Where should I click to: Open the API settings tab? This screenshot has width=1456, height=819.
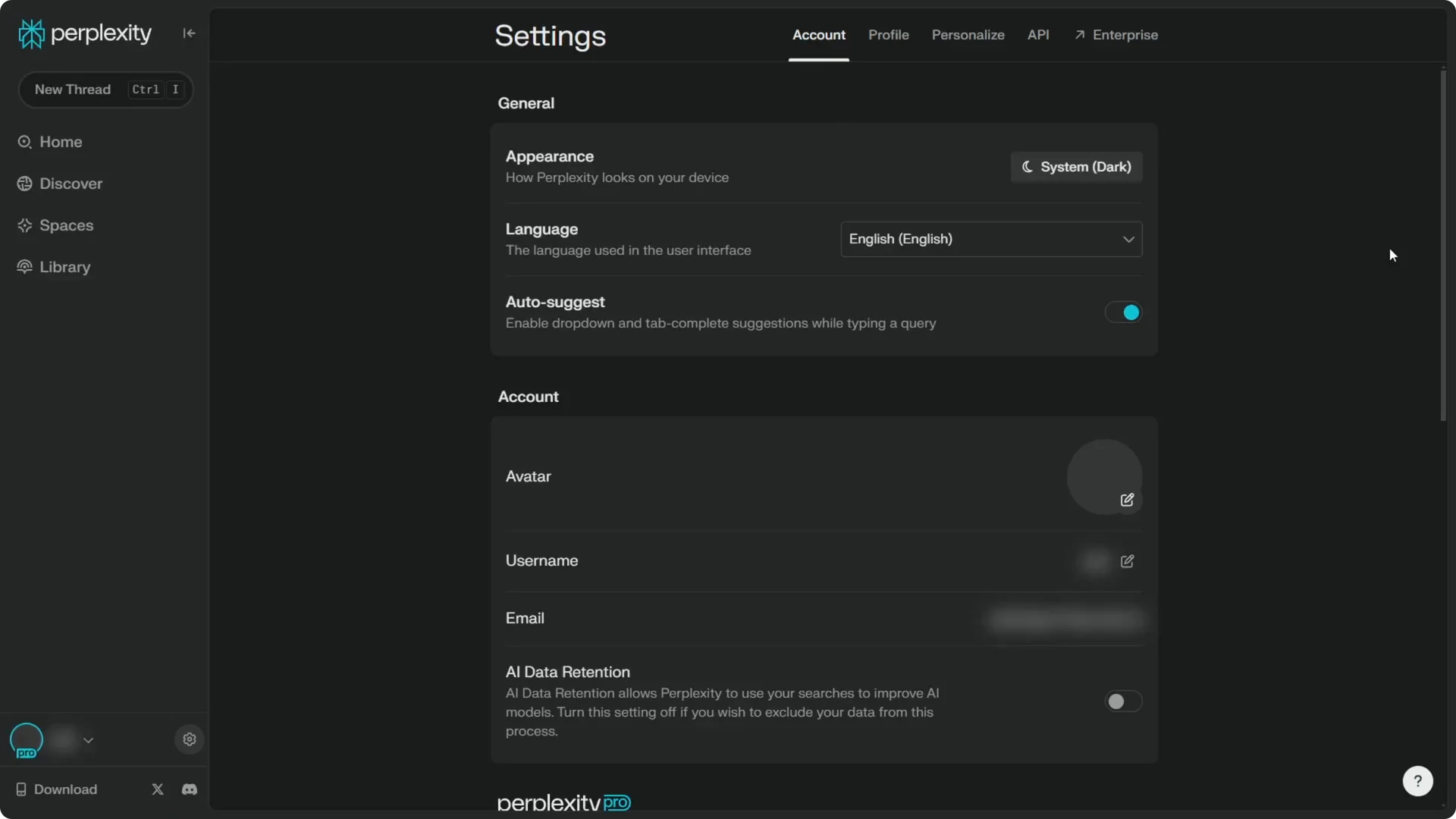pos(1037,35)
